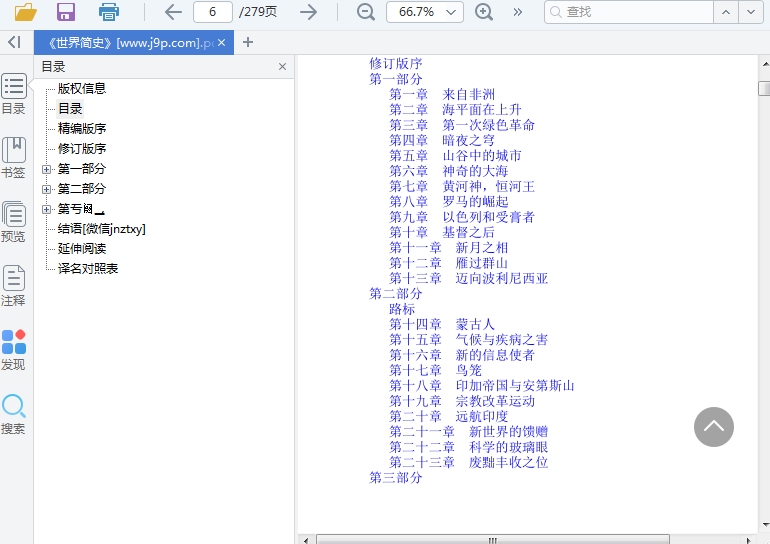
Task: Open the 书签 bookmarks panel
Action: 14,158
